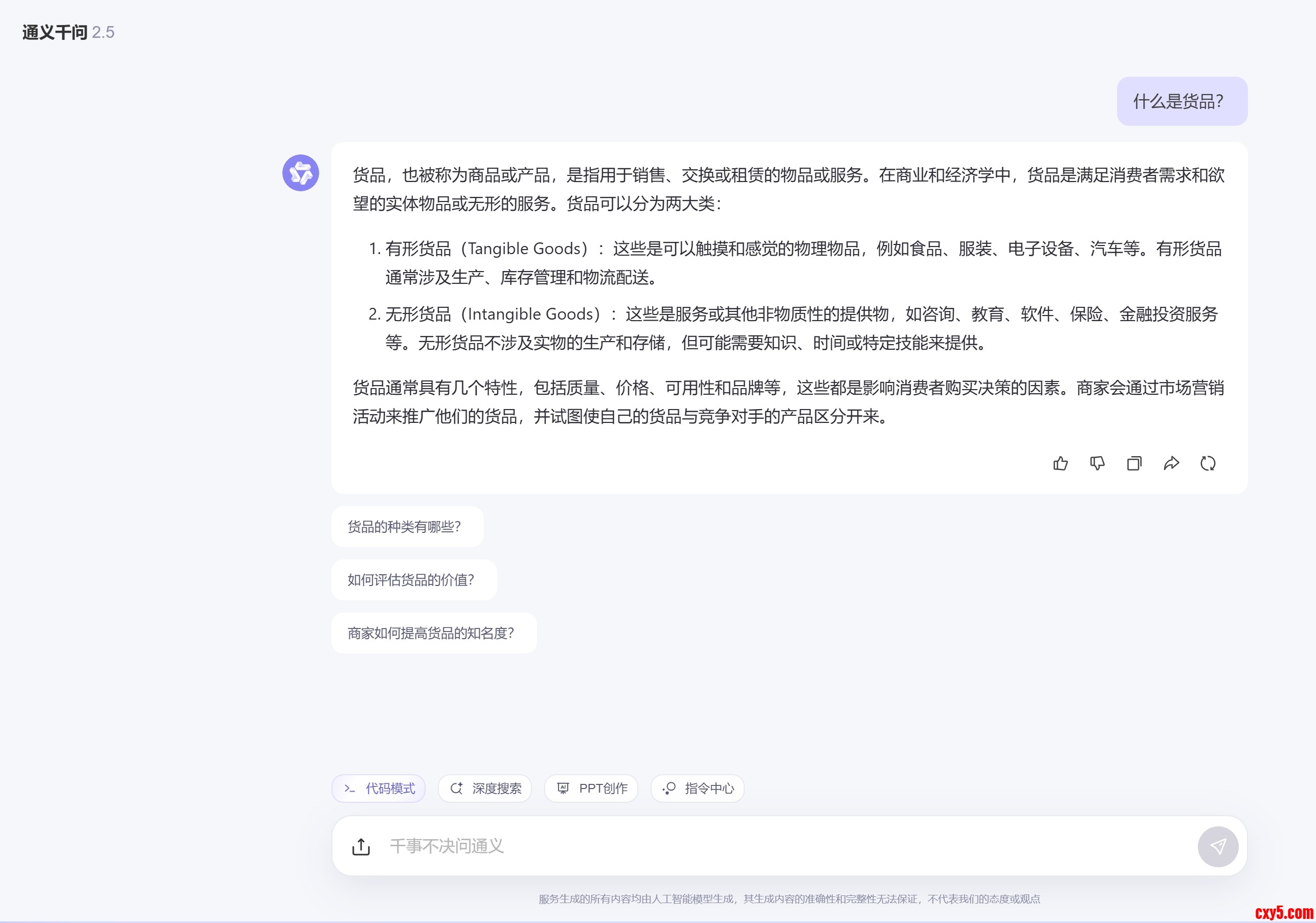
Task: Click the cxy5.com watermark link
Action: (x=1283, y=912)
